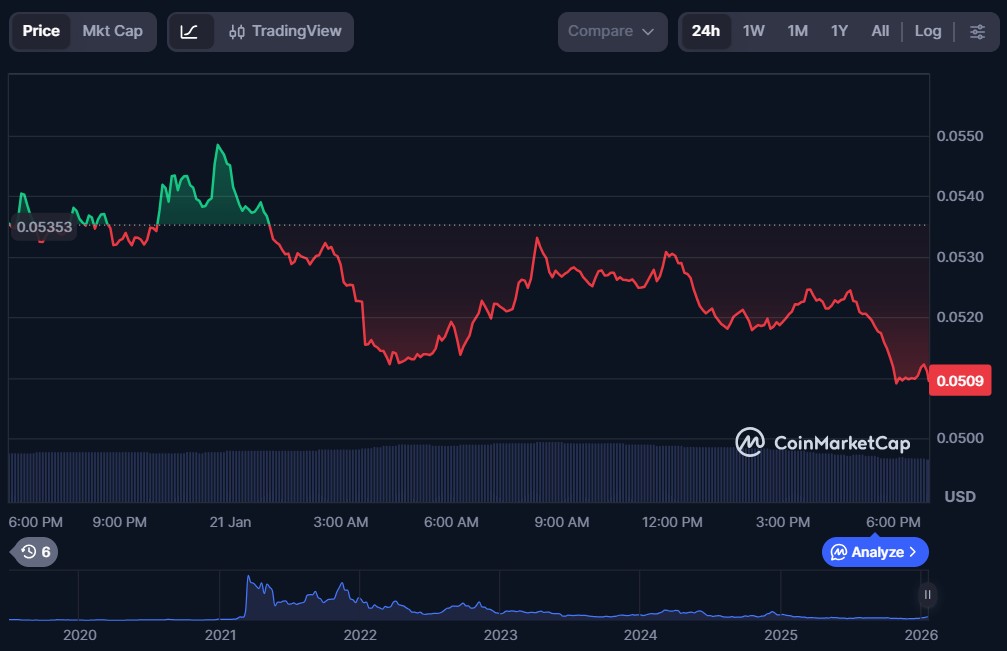This screenshot has height=651, width=1007.
Task: Select the line chart icon
Action: click(190, 31)
